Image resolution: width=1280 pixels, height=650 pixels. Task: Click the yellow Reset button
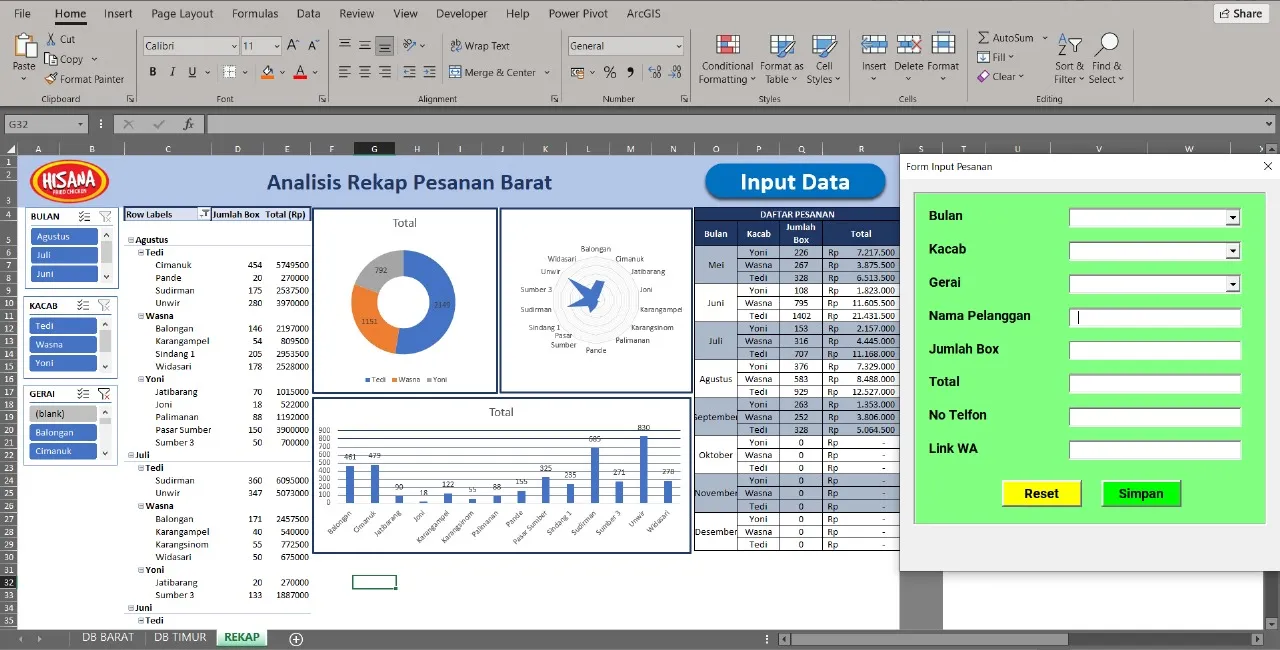[1041, 493]
